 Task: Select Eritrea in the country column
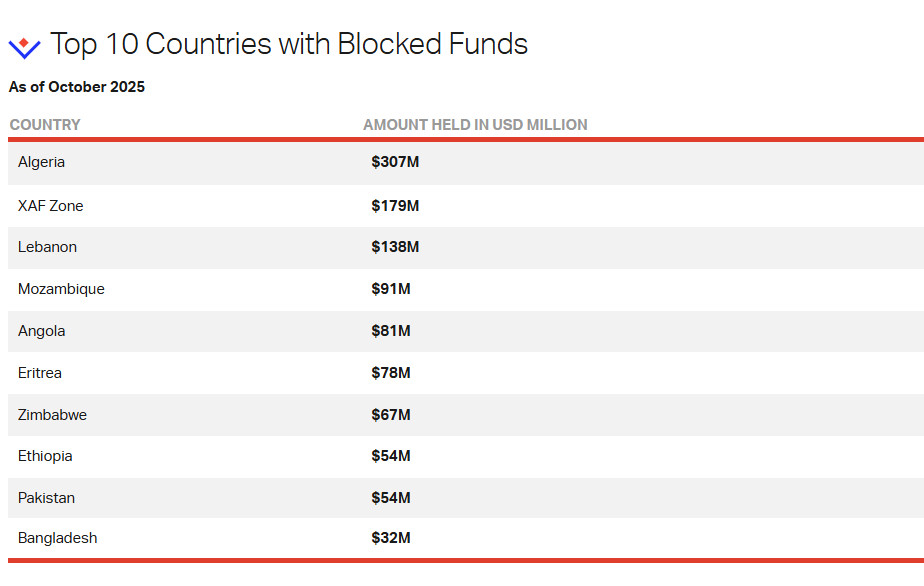pyautogui.click(x=40, y=373)
